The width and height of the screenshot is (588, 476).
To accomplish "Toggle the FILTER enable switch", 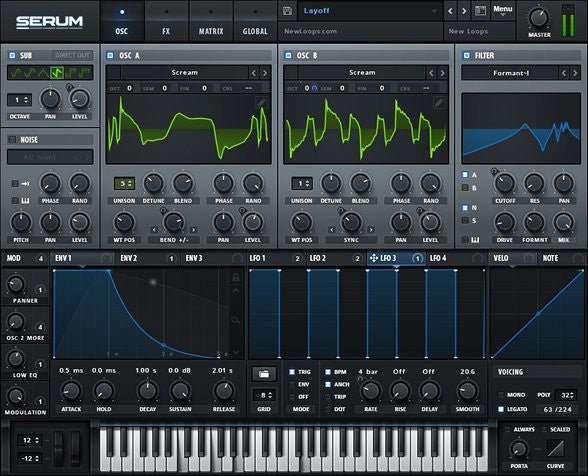I will coord(466,56).
